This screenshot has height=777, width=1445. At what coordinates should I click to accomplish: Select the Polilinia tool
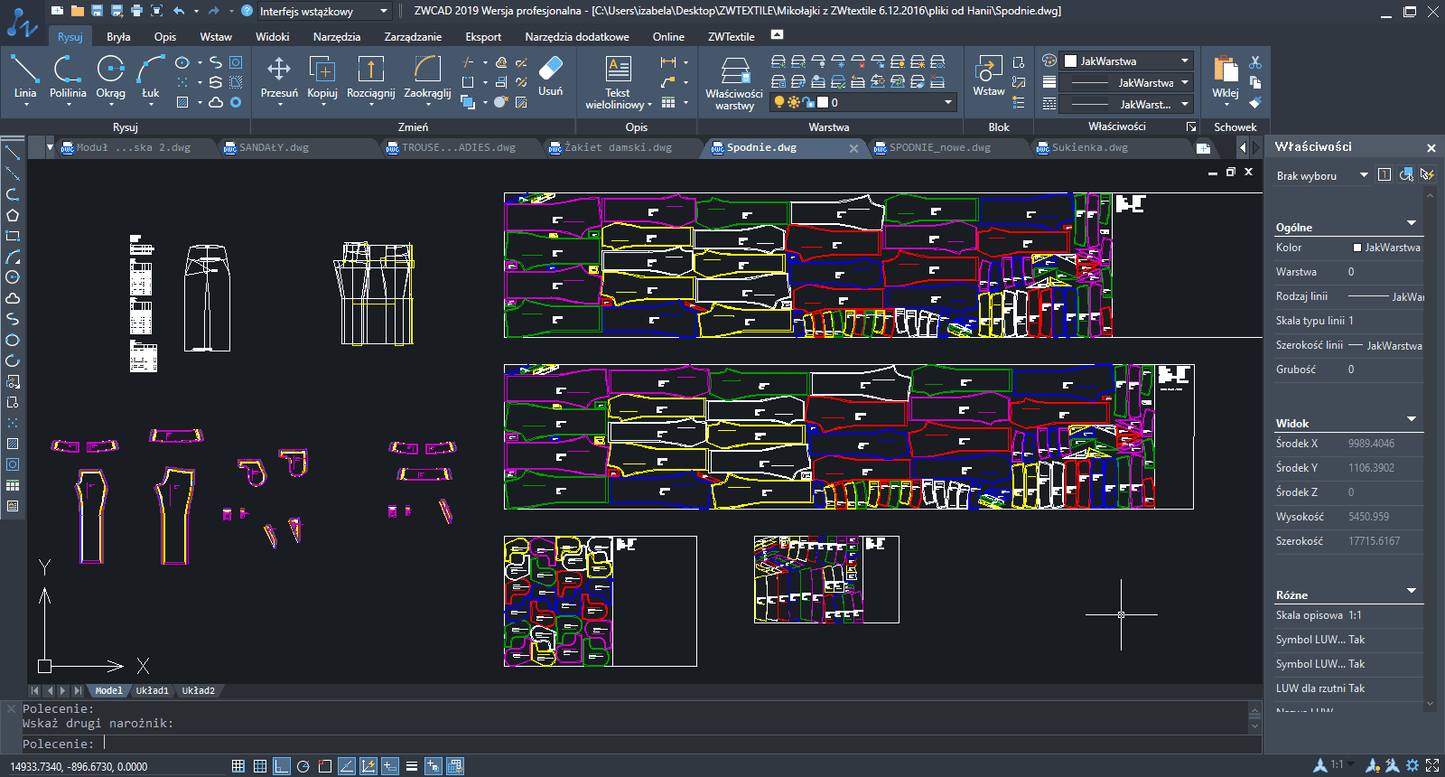tap(67, 77)
